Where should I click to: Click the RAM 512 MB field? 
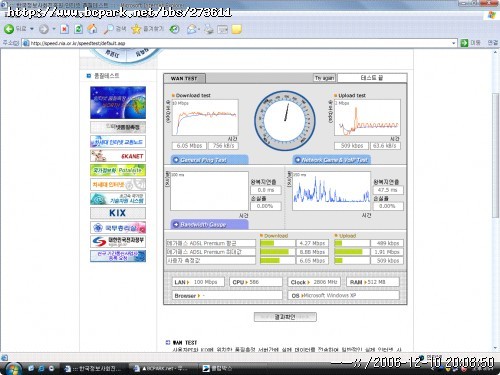click(x=373, y=282)
